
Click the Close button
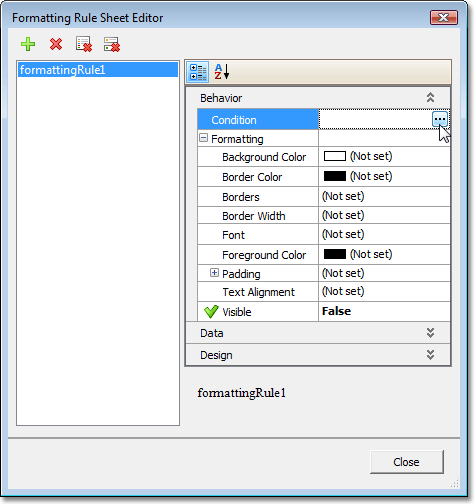407,462
